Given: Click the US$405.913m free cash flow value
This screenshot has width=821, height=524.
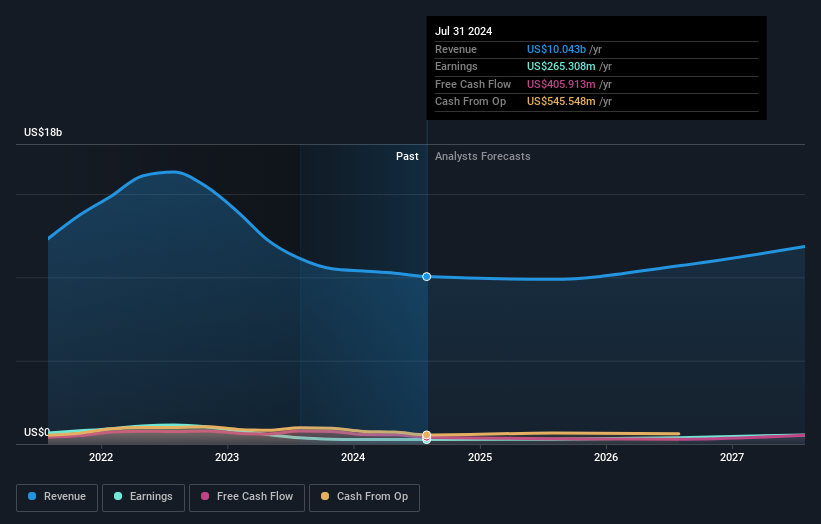Looking at the screenshot, I should coord(561,84).
